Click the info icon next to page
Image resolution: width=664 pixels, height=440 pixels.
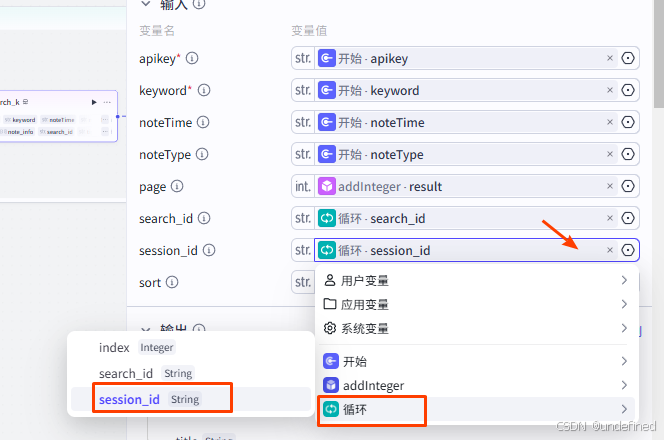pos(177,186)
